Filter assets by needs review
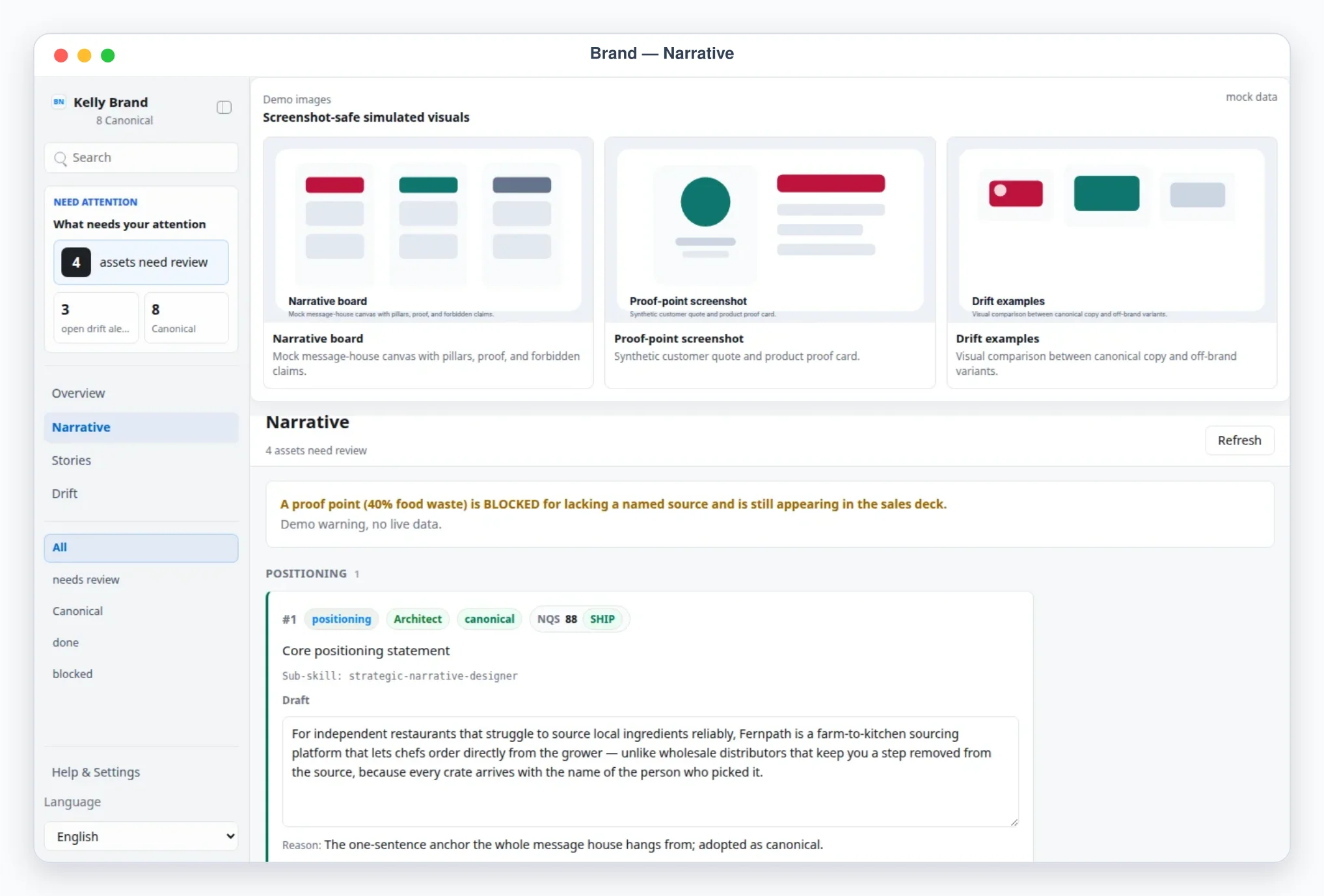 coord(86,580)
